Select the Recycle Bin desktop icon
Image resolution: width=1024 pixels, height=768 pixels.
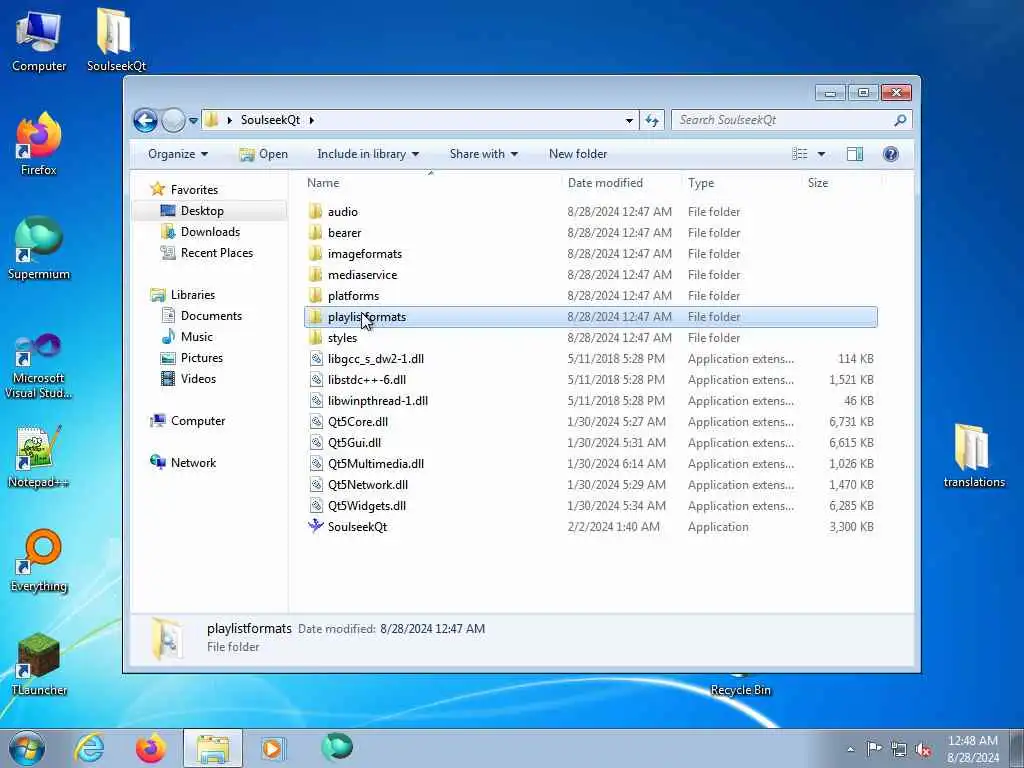[x=740, y=686]
